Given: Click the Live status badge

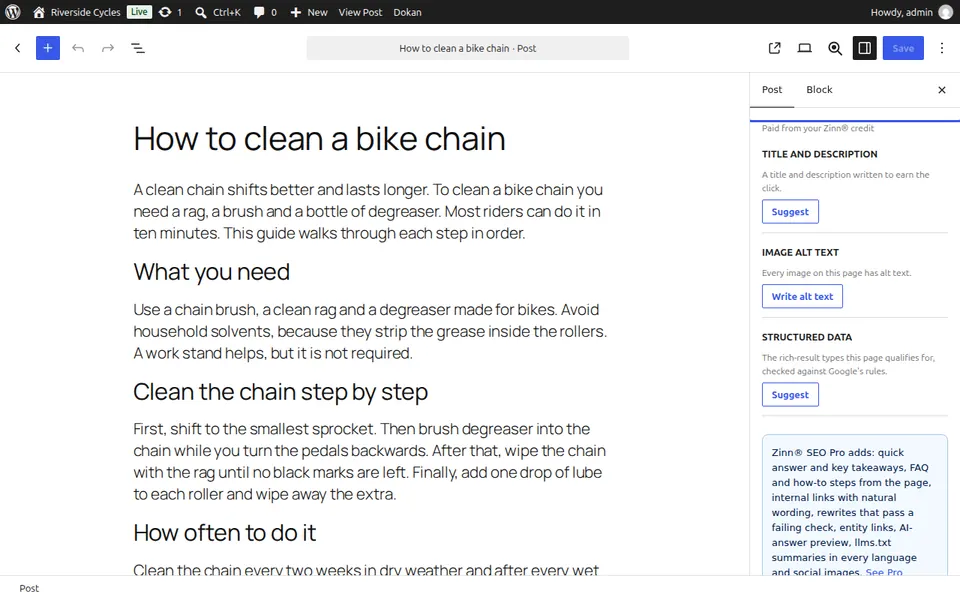Looking at the screenshot, I should point(139,12).
